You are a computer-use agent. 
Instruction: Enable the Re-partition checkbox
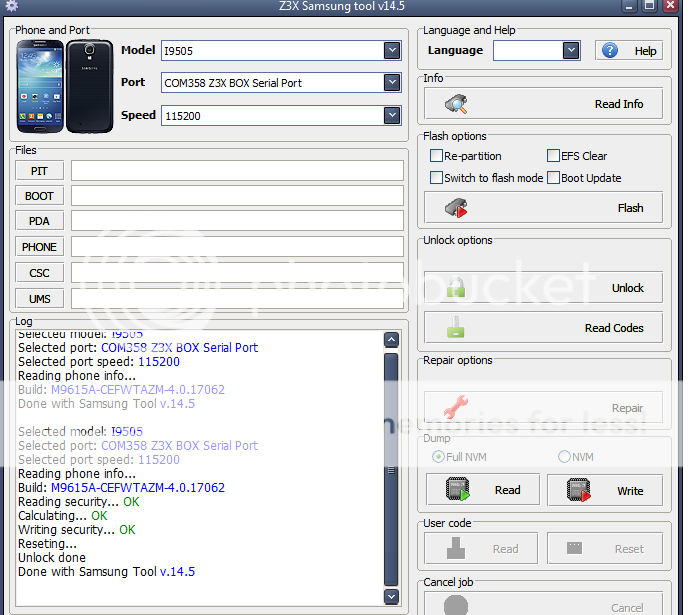click(x=436, y=156)
